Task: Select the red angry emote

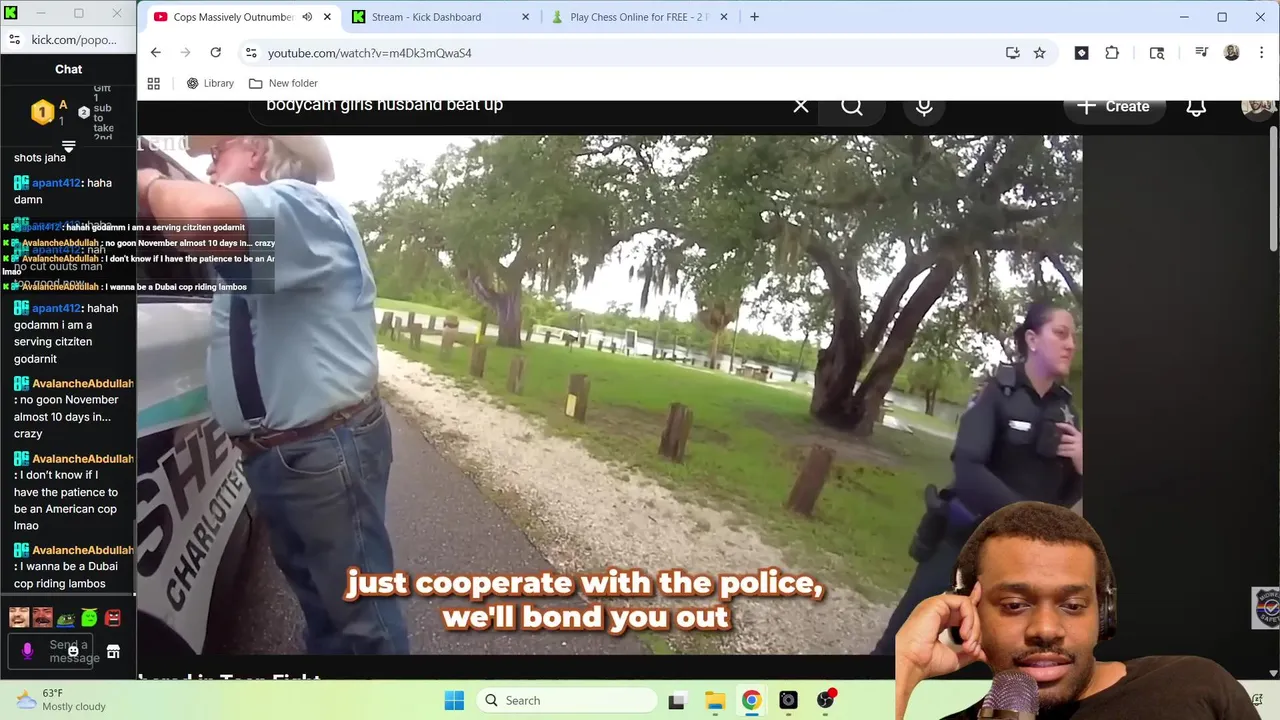Action: pos(113,618)
